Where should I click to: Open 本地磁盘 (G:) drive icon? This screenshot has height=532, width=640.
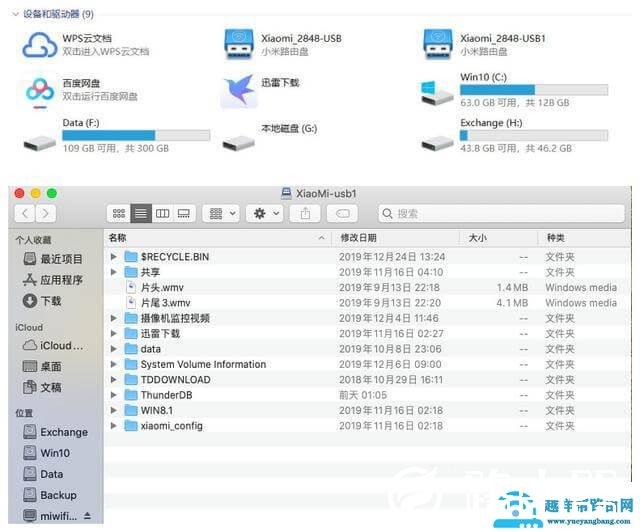[239, 143]
